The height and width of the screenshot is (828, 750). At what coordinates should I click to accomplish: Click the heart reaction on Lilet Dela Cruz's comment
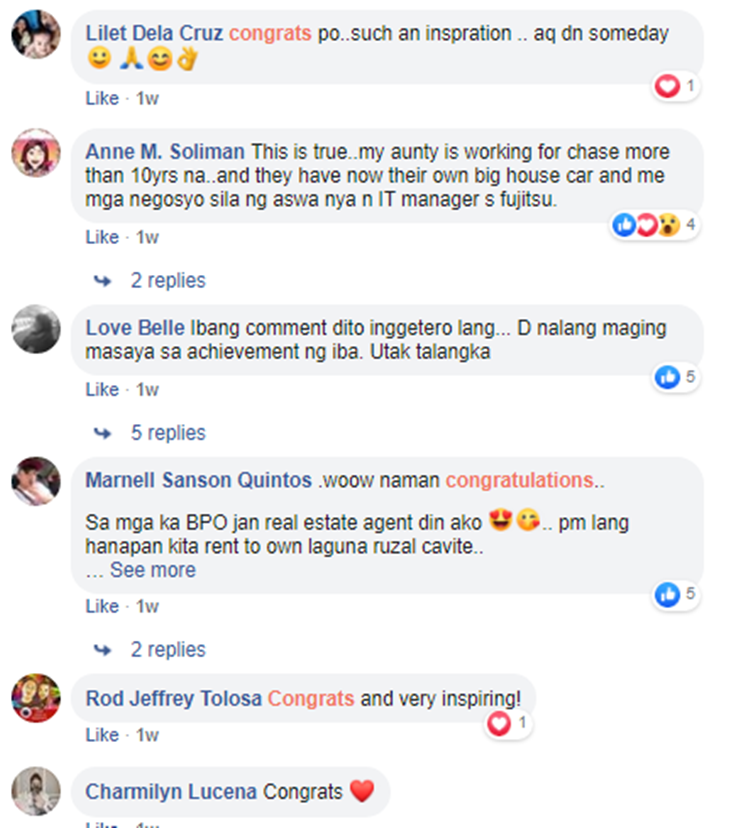(667, 86)
